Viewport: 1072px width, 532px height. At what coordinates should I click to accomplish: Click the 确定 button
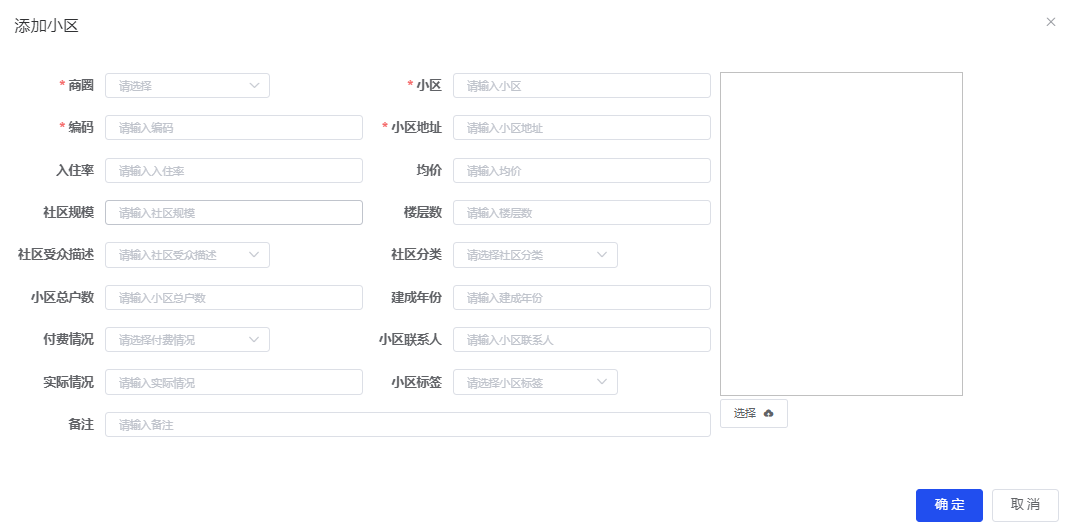[948, 505]
